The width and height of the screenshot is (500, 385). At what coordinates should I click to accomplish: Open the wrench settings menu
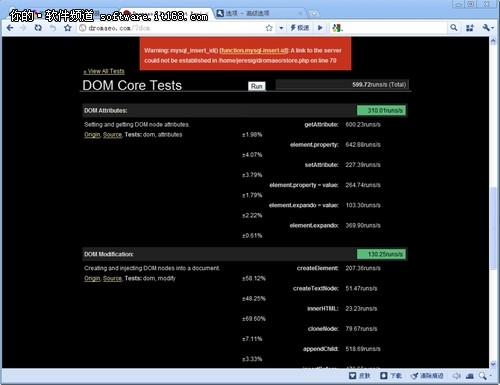pos(487,28)
